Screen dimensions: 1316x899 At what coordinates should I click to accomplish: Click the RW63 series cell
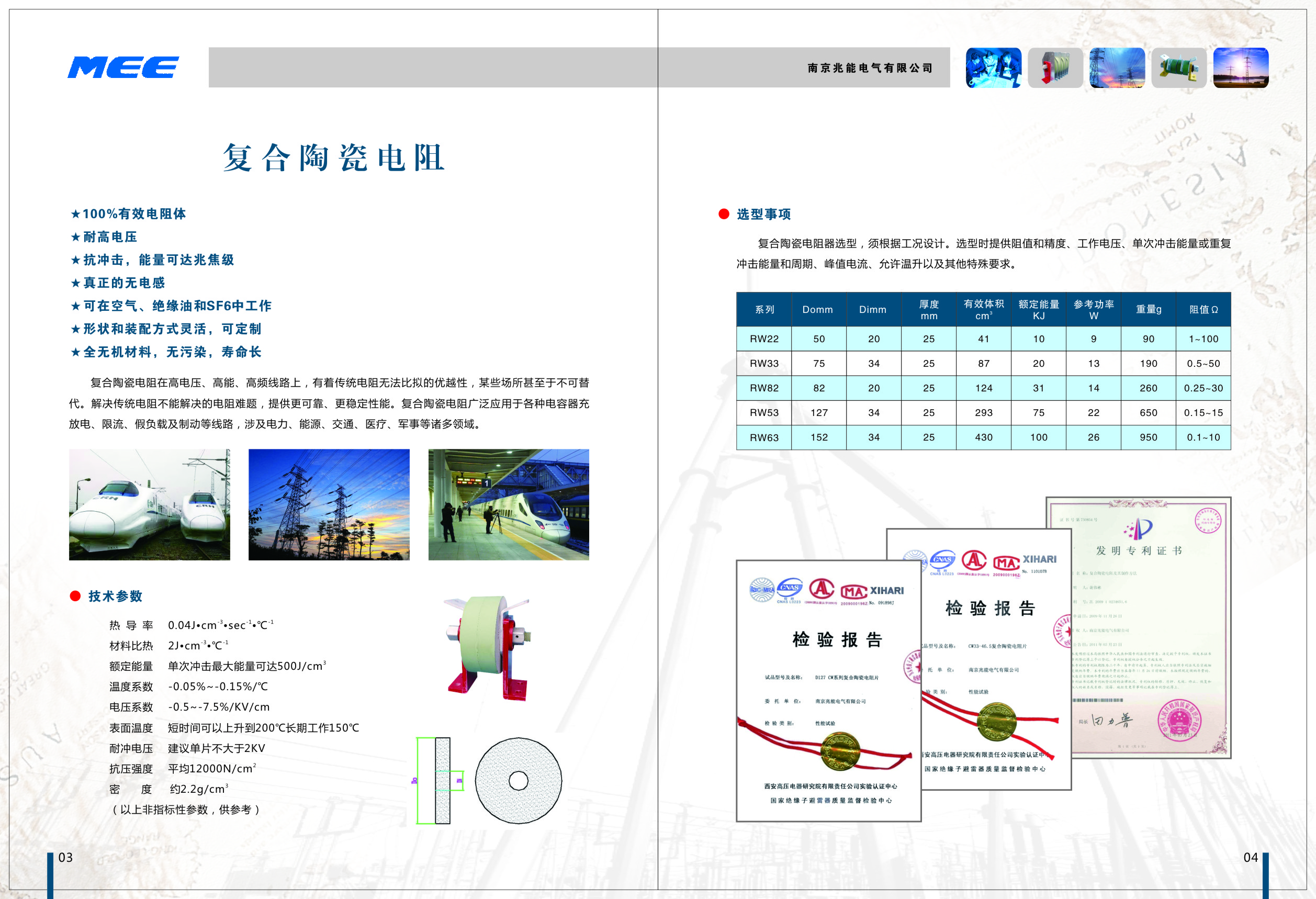764,437
